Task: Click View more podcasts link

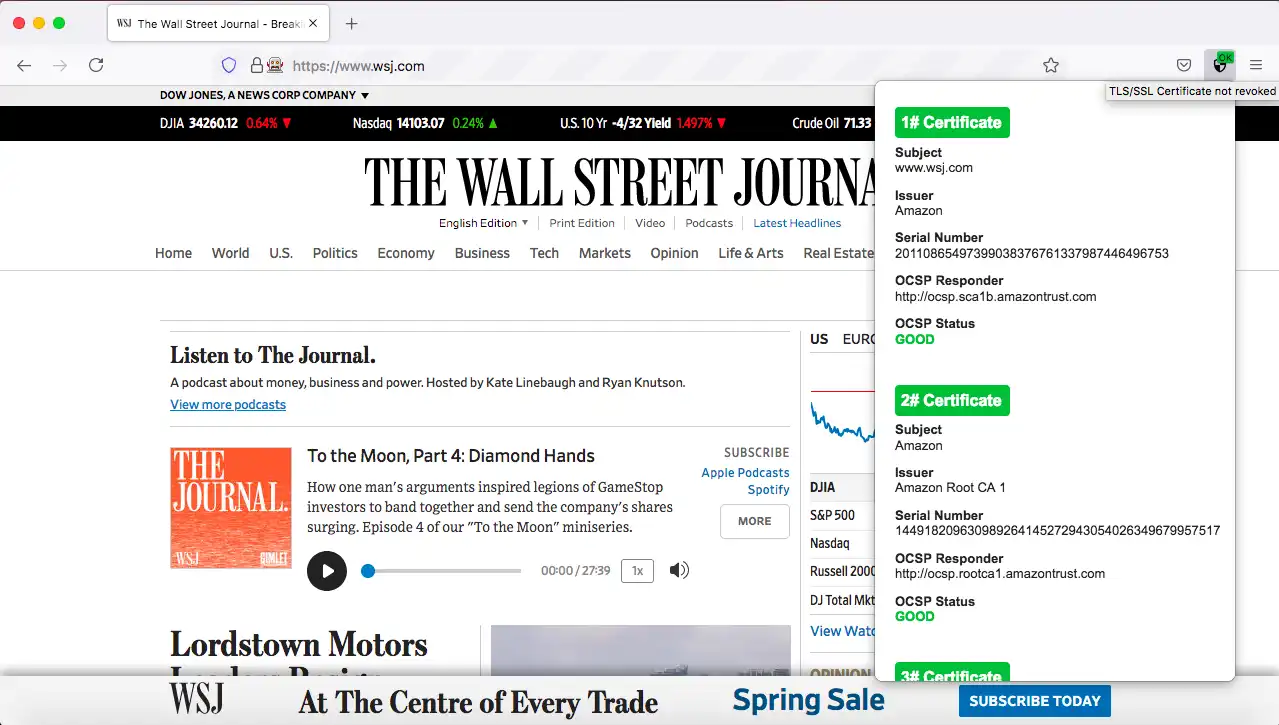Action: [228, 404]
